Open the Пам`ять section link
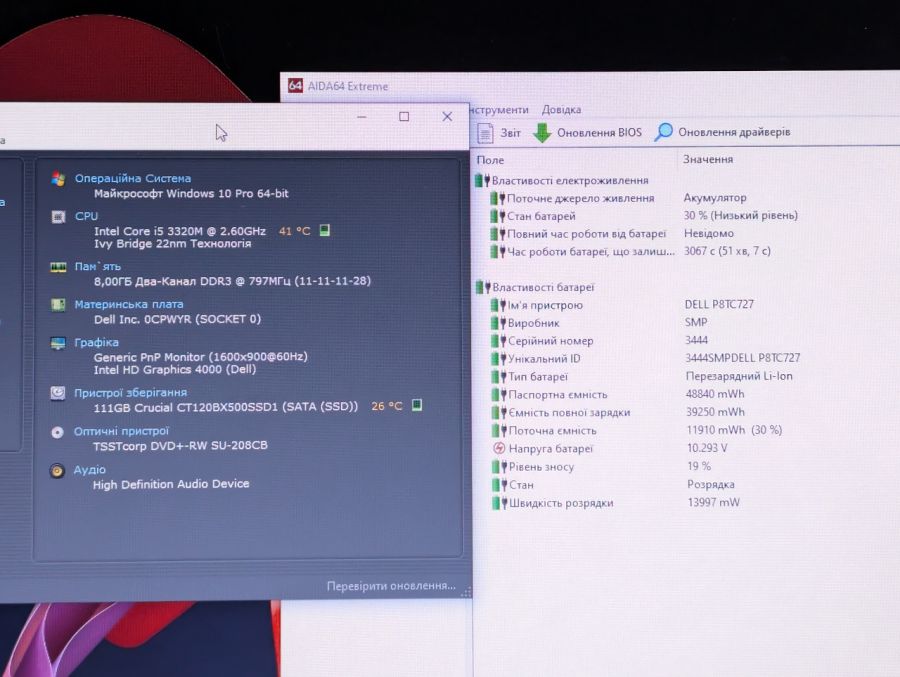 pos(98,266)
